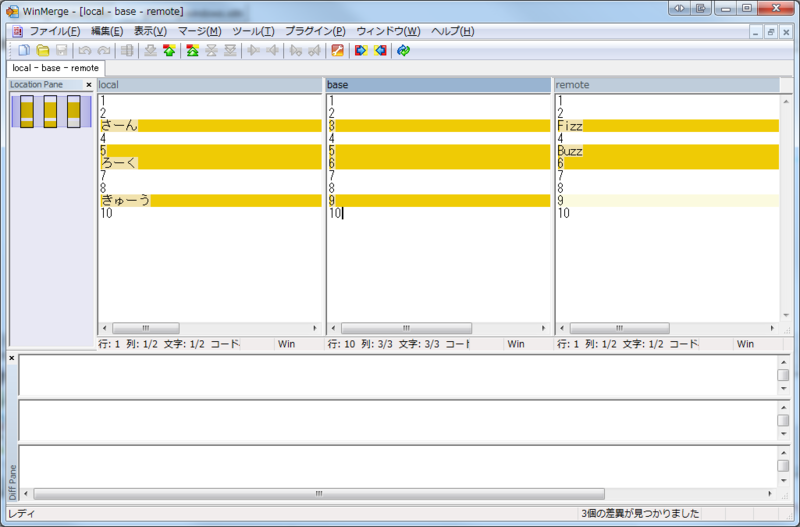Click the Redo arrow icon
This screenshot has height=527, width=800.
104,50
